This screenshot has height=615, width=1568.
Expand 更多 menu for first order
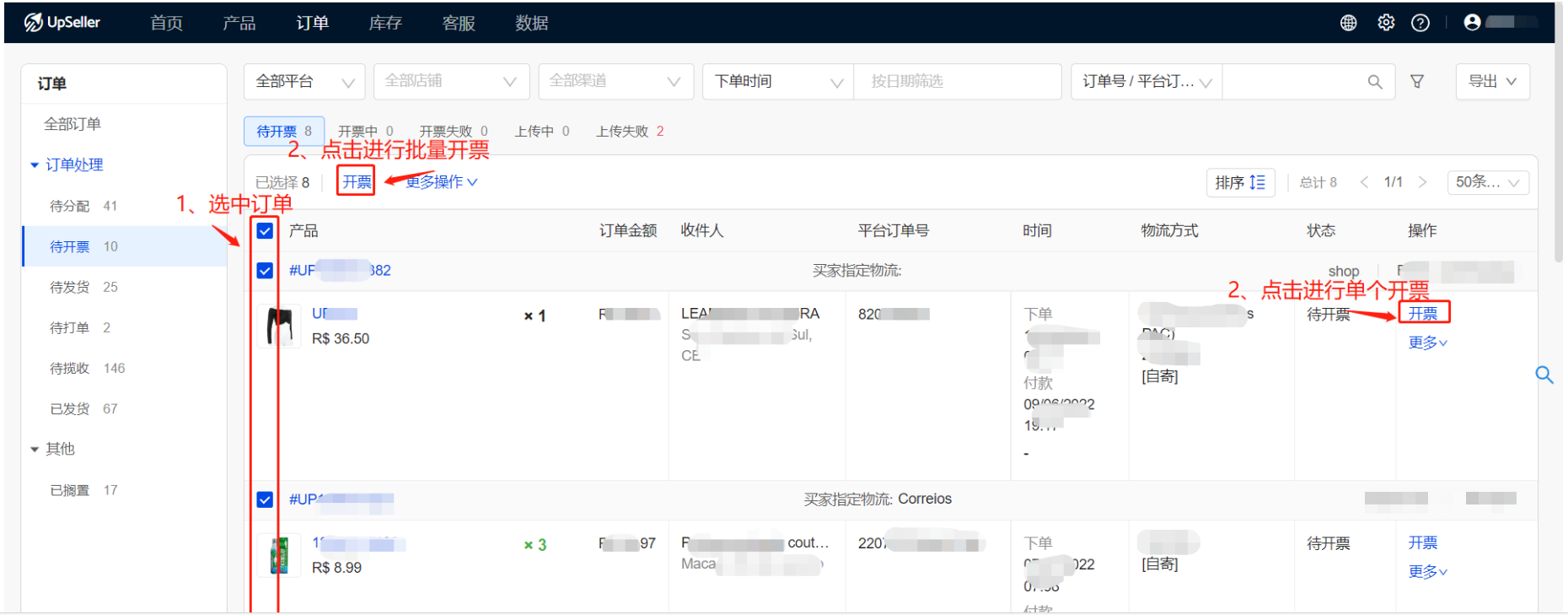(x=1427, y=343)
